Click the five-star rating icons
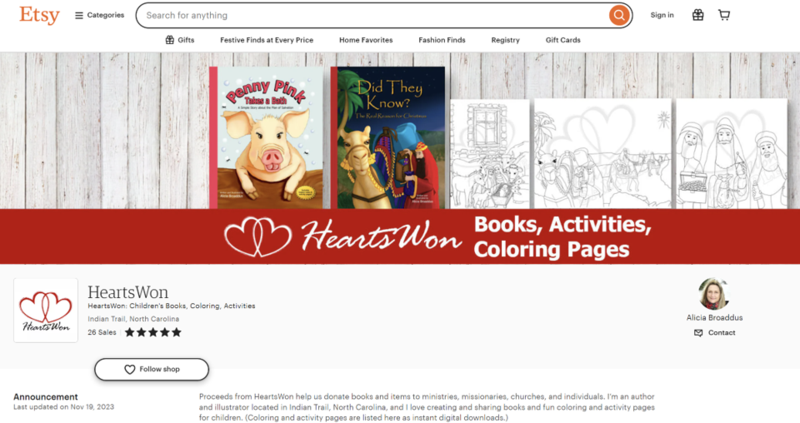Image resolution: width=800 pixels, height=423 pixels. (153, 333)
